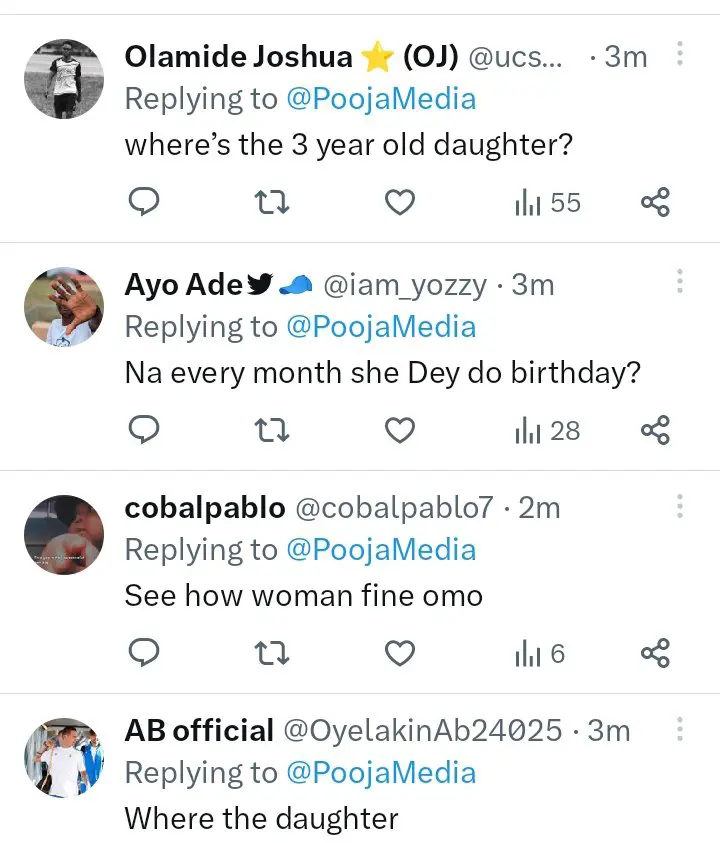The image size is (720, 843).
Task: View analytics showing 55 views
Action: 547,203
